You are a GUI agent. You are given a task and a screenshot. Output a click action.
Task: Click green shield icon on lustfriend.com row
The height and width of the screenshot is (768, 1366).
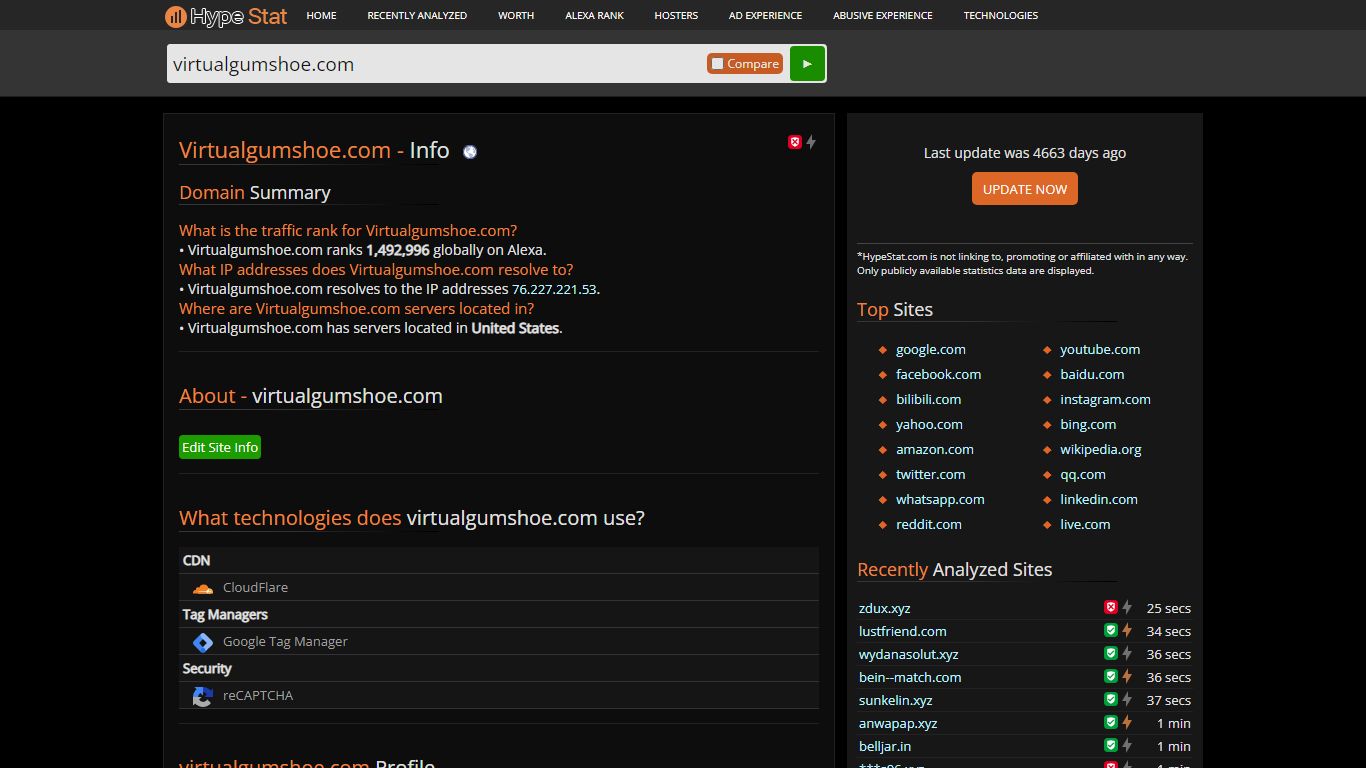1110,631
